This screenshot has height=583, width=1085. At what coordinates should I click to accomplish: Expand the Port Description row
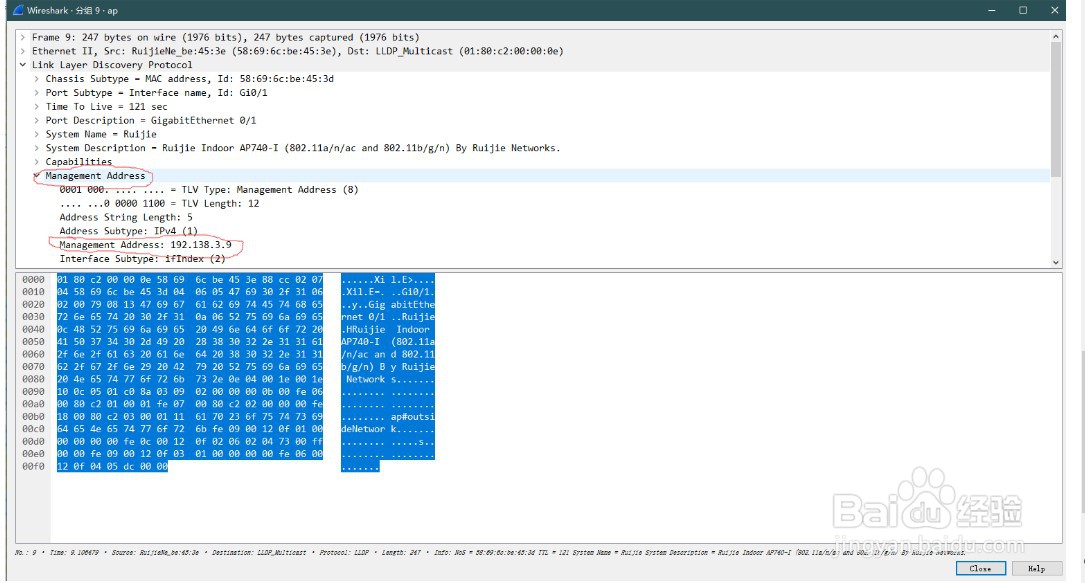37,120
